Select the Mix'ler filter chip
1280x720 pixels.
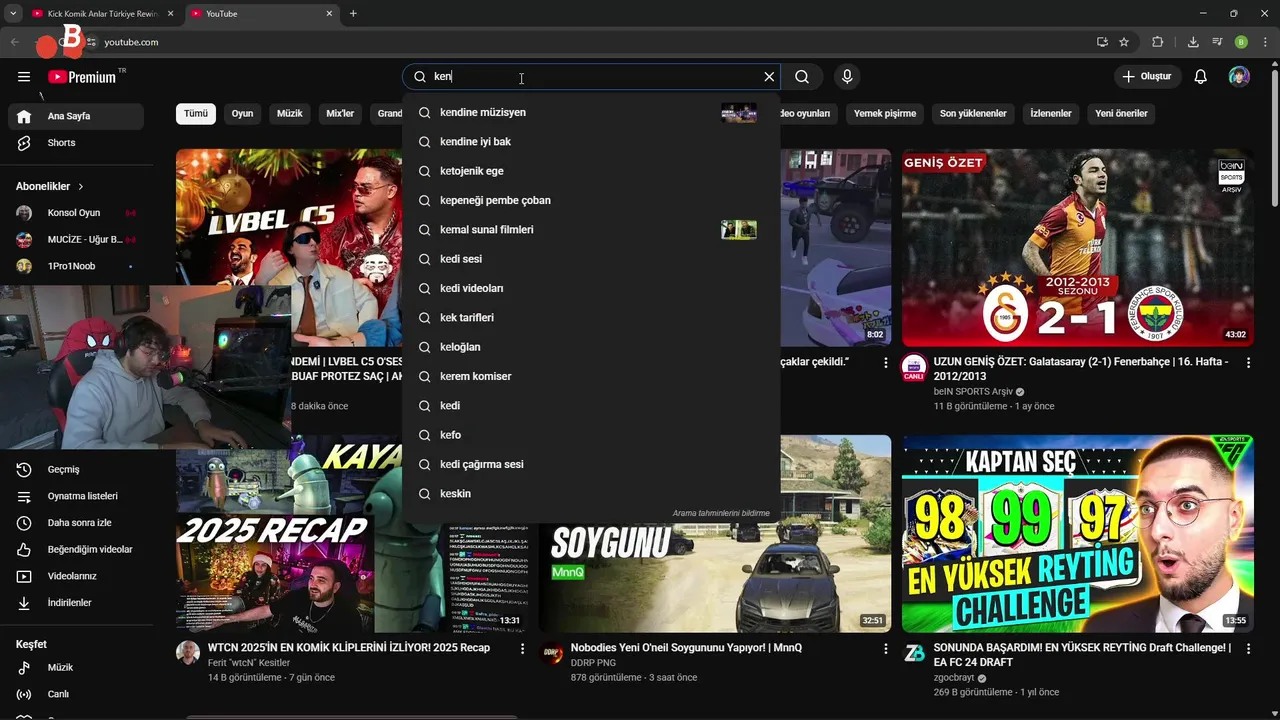pyautogui.click(x=340, y=114)
